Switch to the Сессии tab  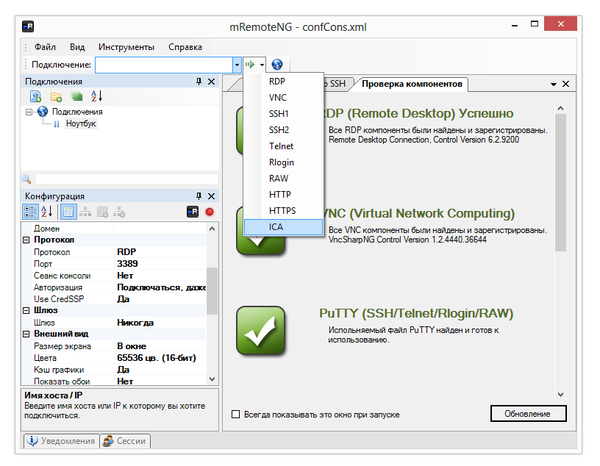coord(125,441)
